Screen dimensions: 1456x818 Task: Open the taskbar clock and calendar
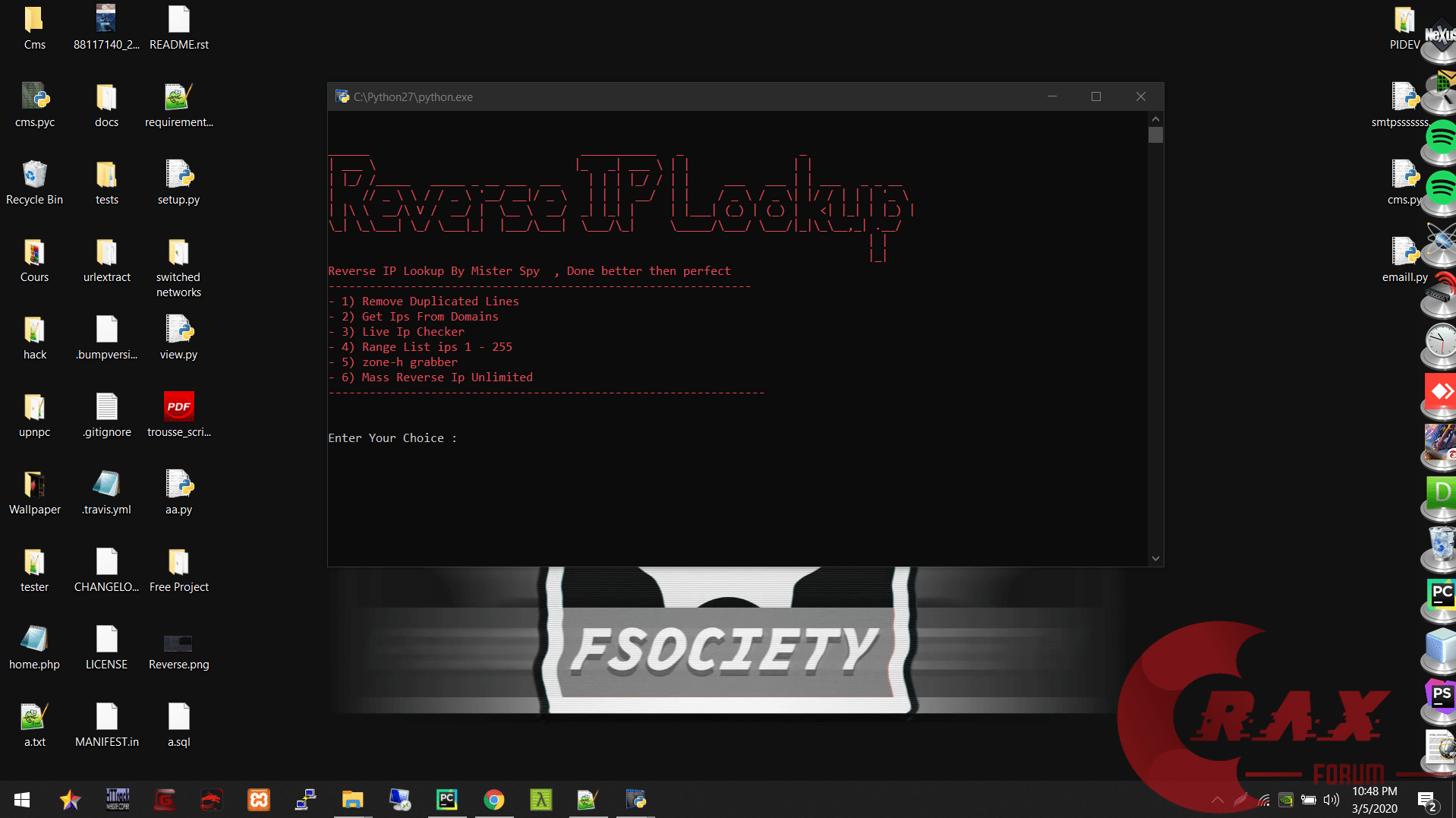1374,800
